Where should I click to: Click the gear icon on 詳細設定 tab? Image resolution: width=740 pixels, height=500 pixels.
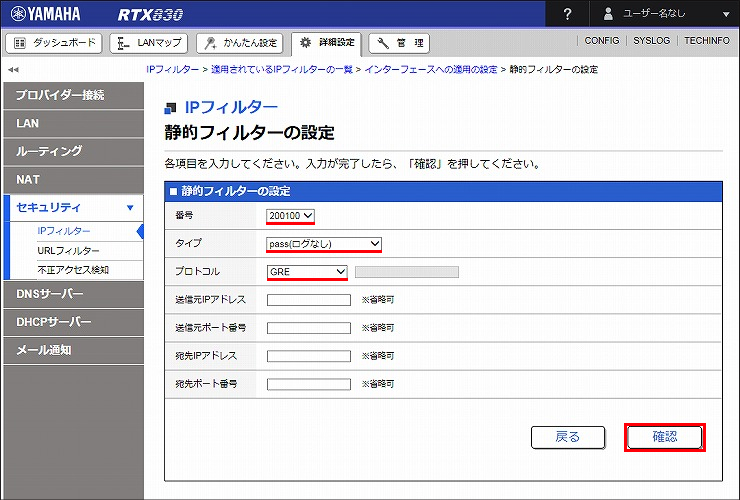point(305,42)
